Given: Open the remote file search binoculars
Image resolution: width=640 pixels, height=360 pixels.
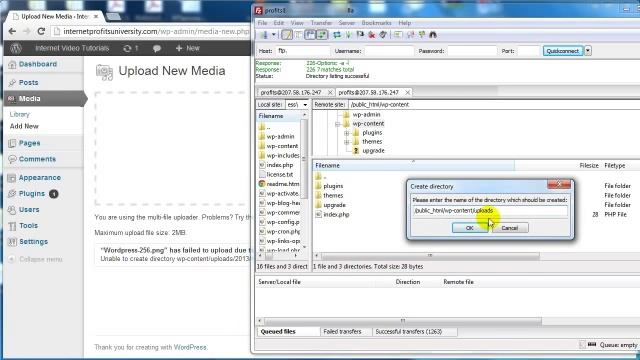Looking at the screenshot, I should click(433, 35).
